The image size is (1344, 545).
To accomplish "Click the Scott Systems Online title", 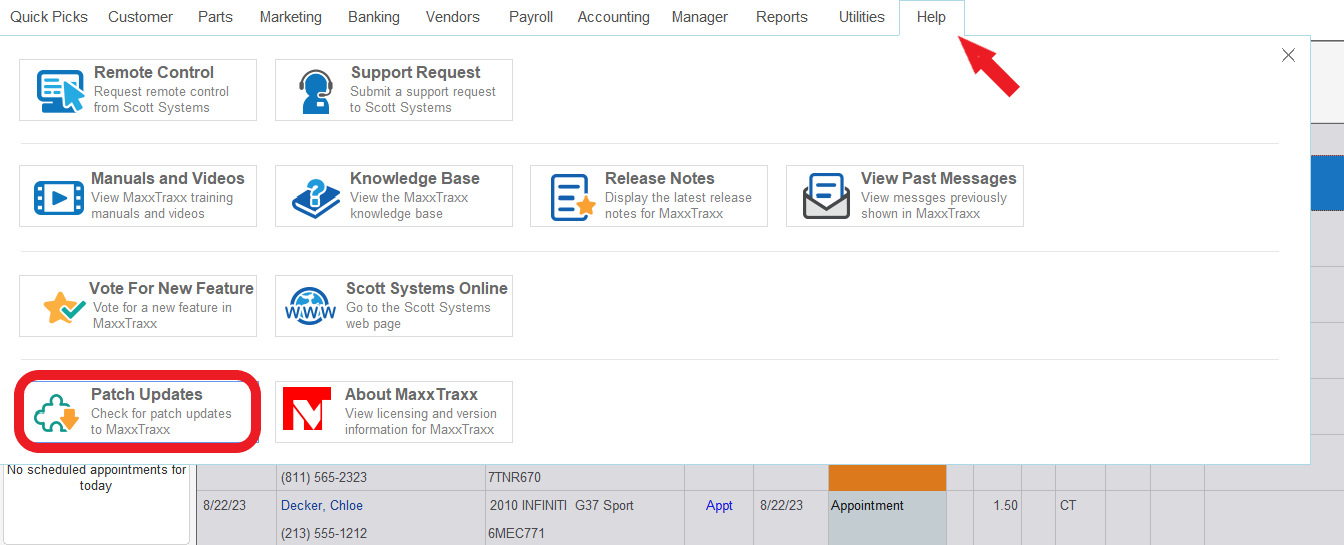I will pyautogui.click(x=427, y=289).
